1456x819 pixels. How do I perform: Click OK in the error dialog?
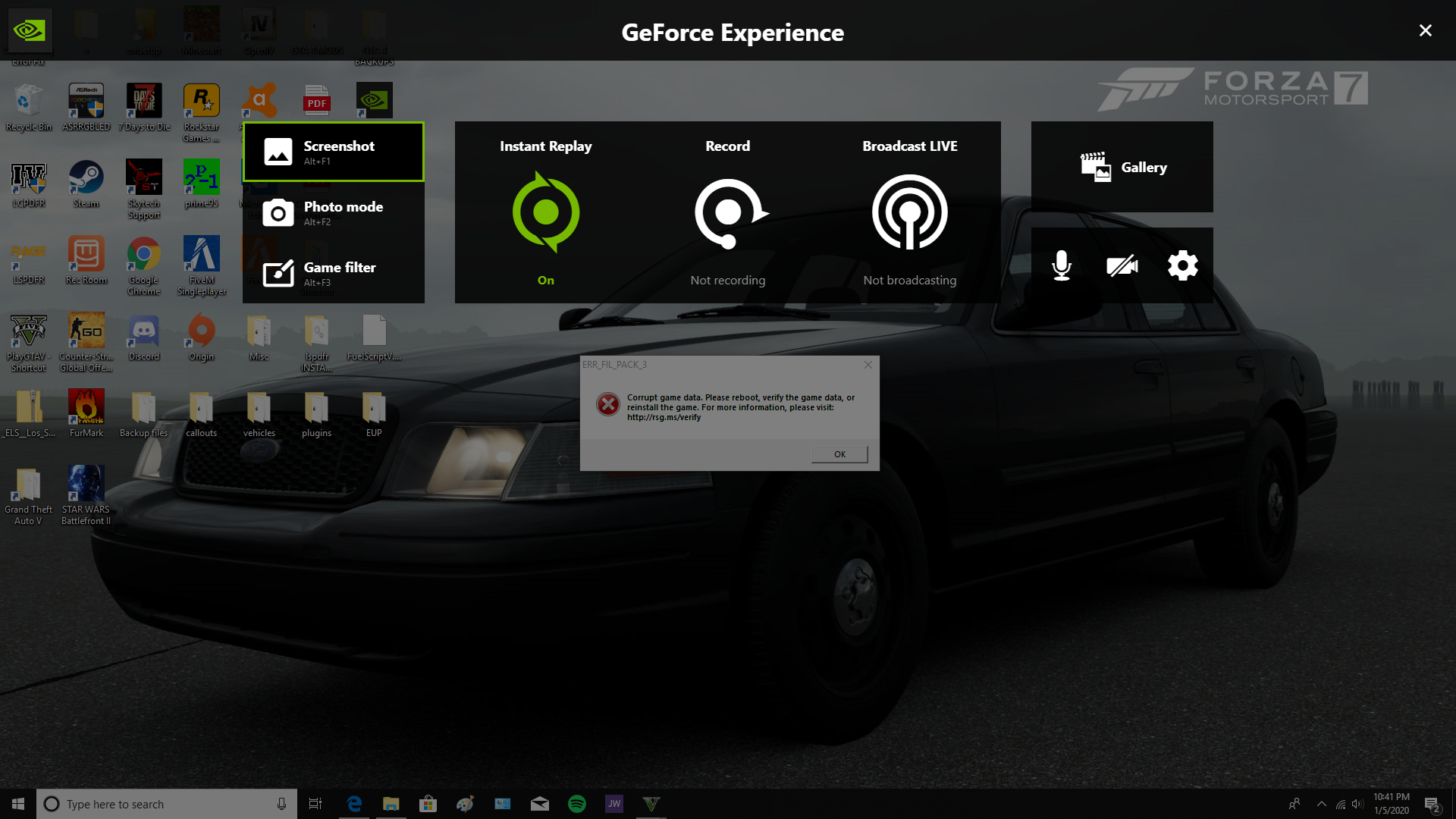coord(839,454)
